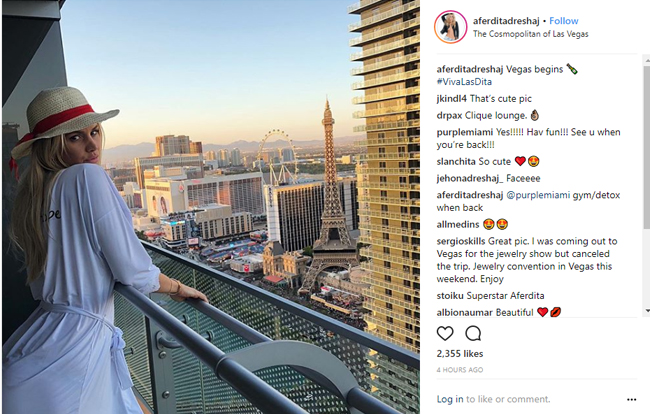Open jkindl4 commenter profile

point(451,99)
